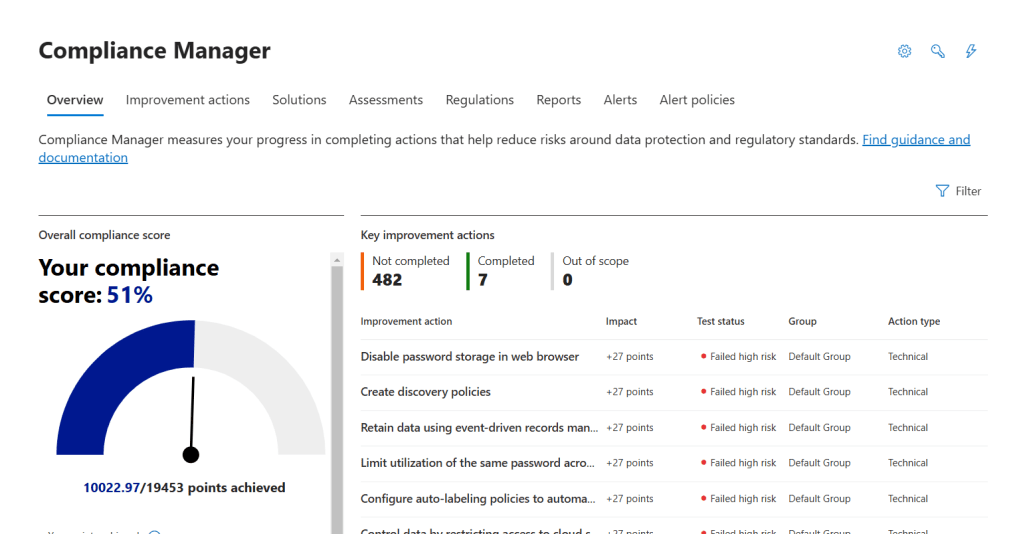1023x534 pixels.
Task: Sort by the Test status column header
Action: point(720,322)
